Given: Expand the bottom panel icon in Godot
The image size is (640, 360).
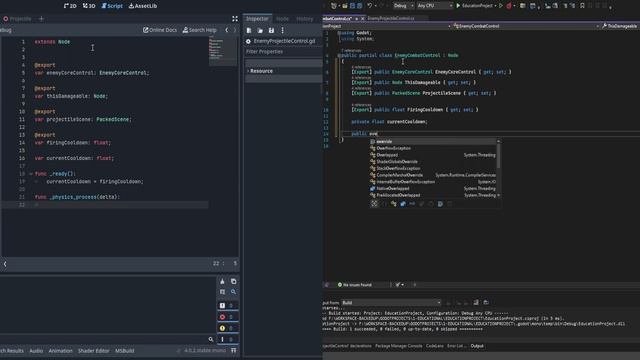Looking at the screenshot, I should [x=233, y=351].
